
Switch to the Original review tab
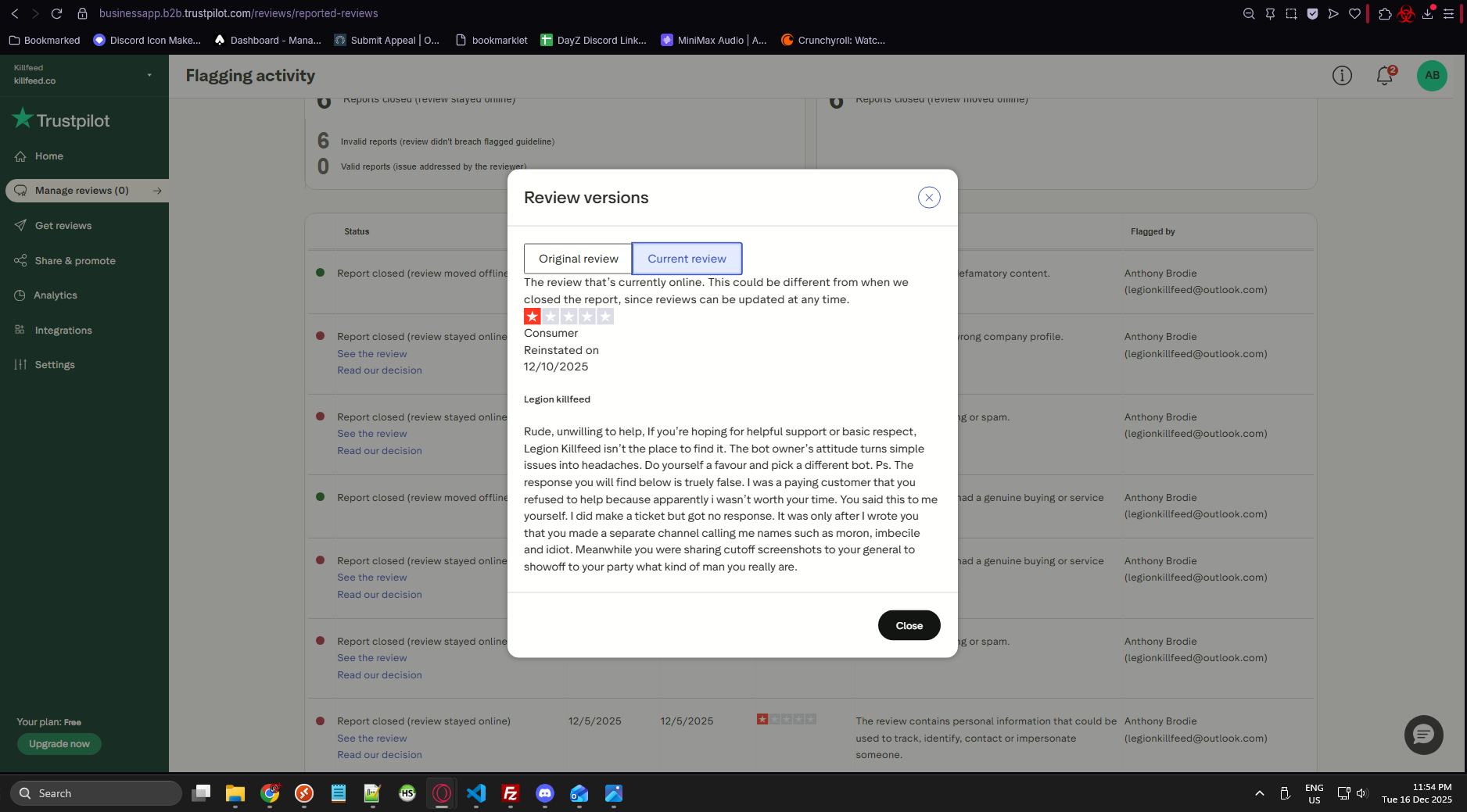coord(578,259)
